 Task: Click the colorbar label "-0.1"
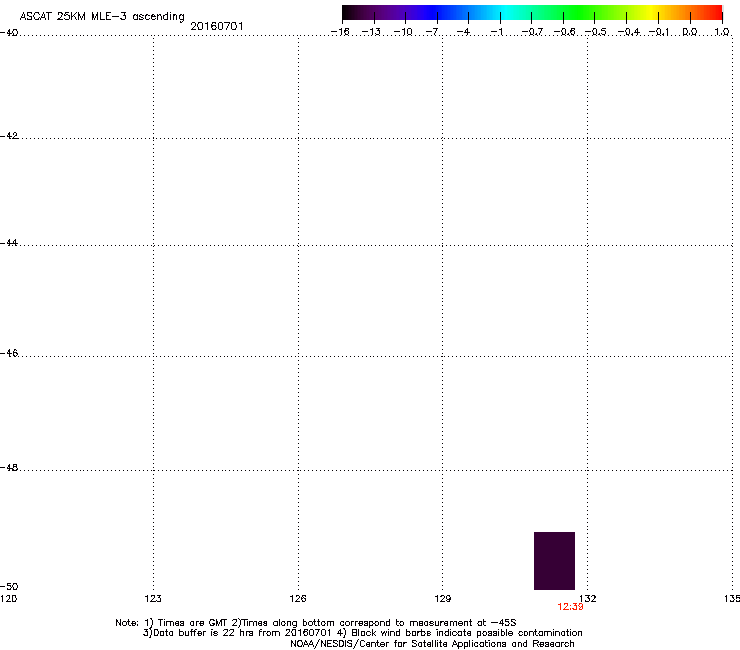click(x=659, y=32)
